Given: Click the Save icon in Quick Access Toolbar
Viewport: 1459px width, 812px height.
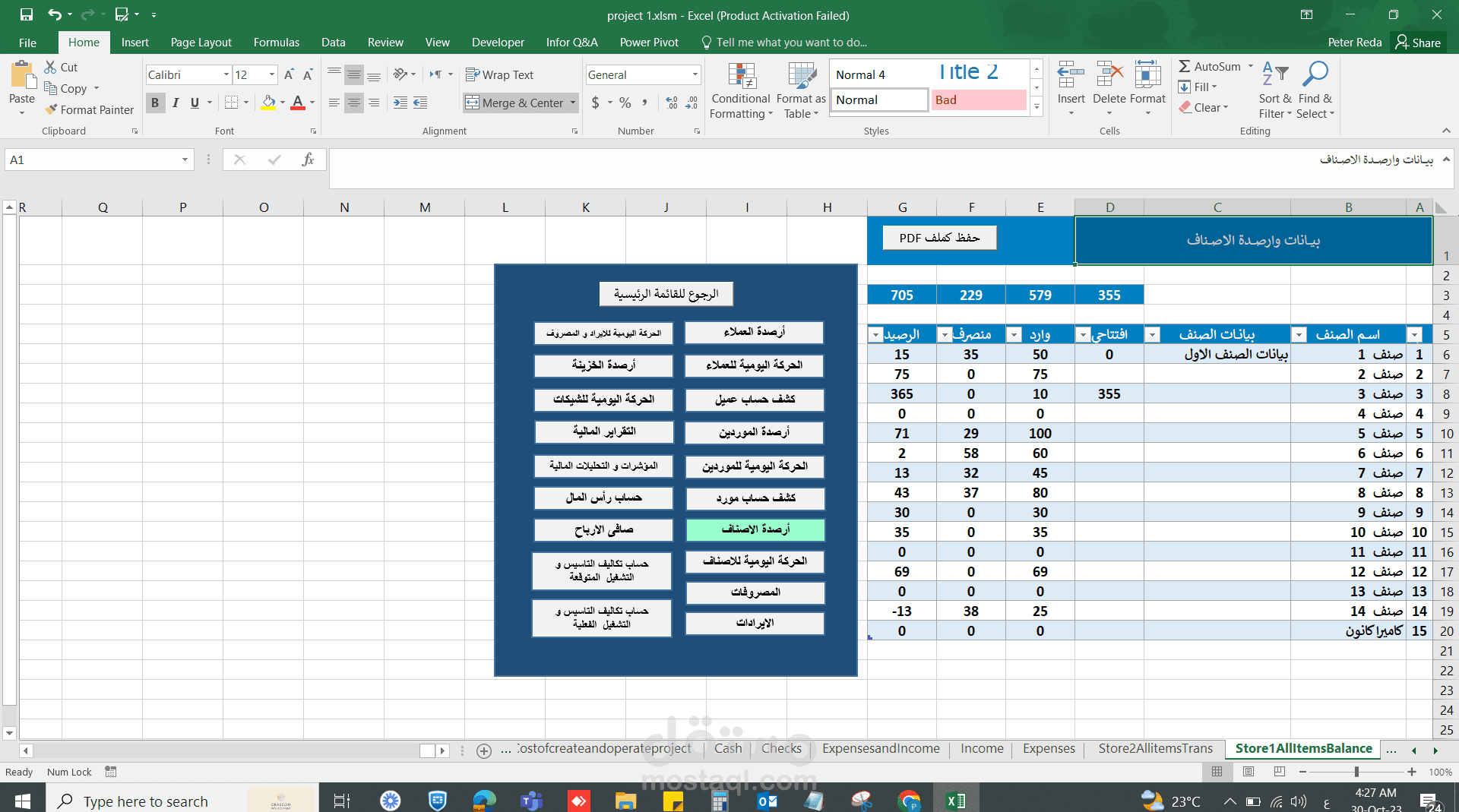Looking at the screenshot, I should [x=27, y=14].
